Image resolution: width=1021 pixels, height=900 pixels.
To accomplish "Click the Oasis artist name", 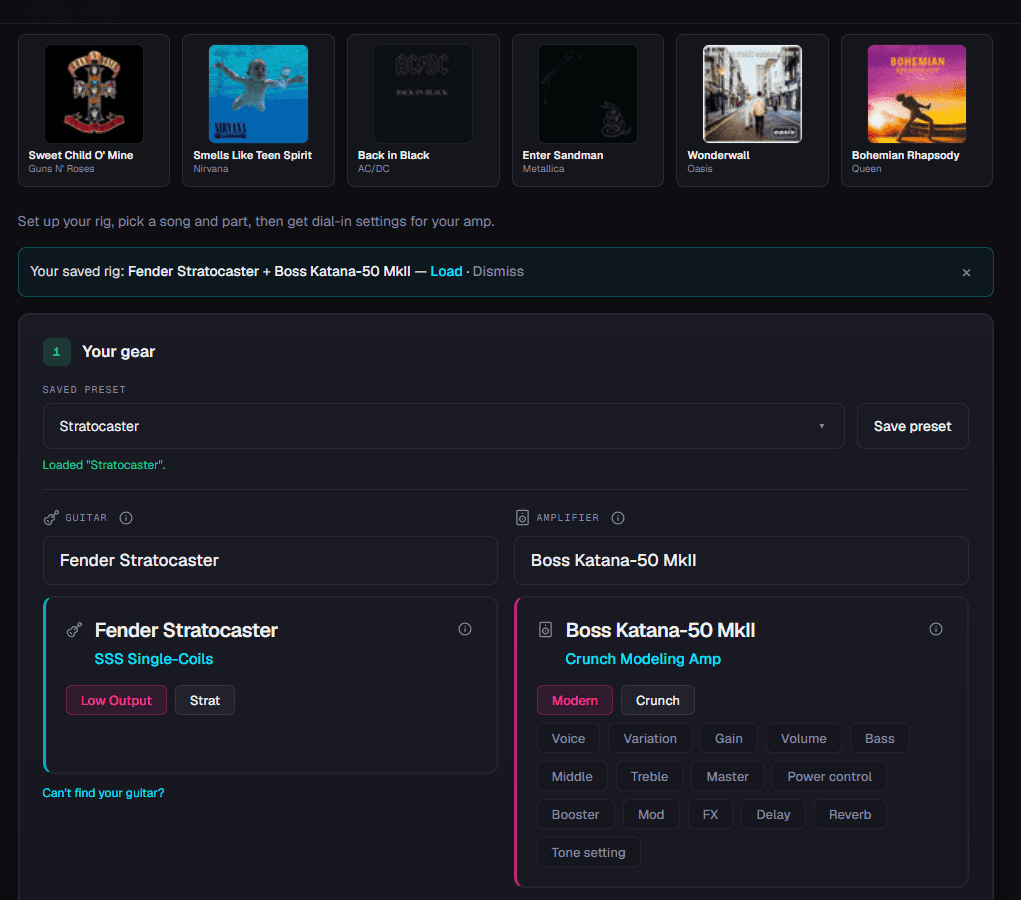I will click(700, 169).
